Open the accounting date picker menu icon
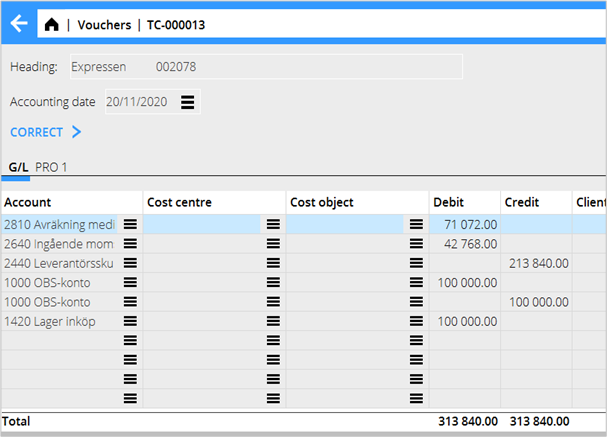The width and height of the screenshot is (607, 437). pyautogui.click(x=188, y=102)
